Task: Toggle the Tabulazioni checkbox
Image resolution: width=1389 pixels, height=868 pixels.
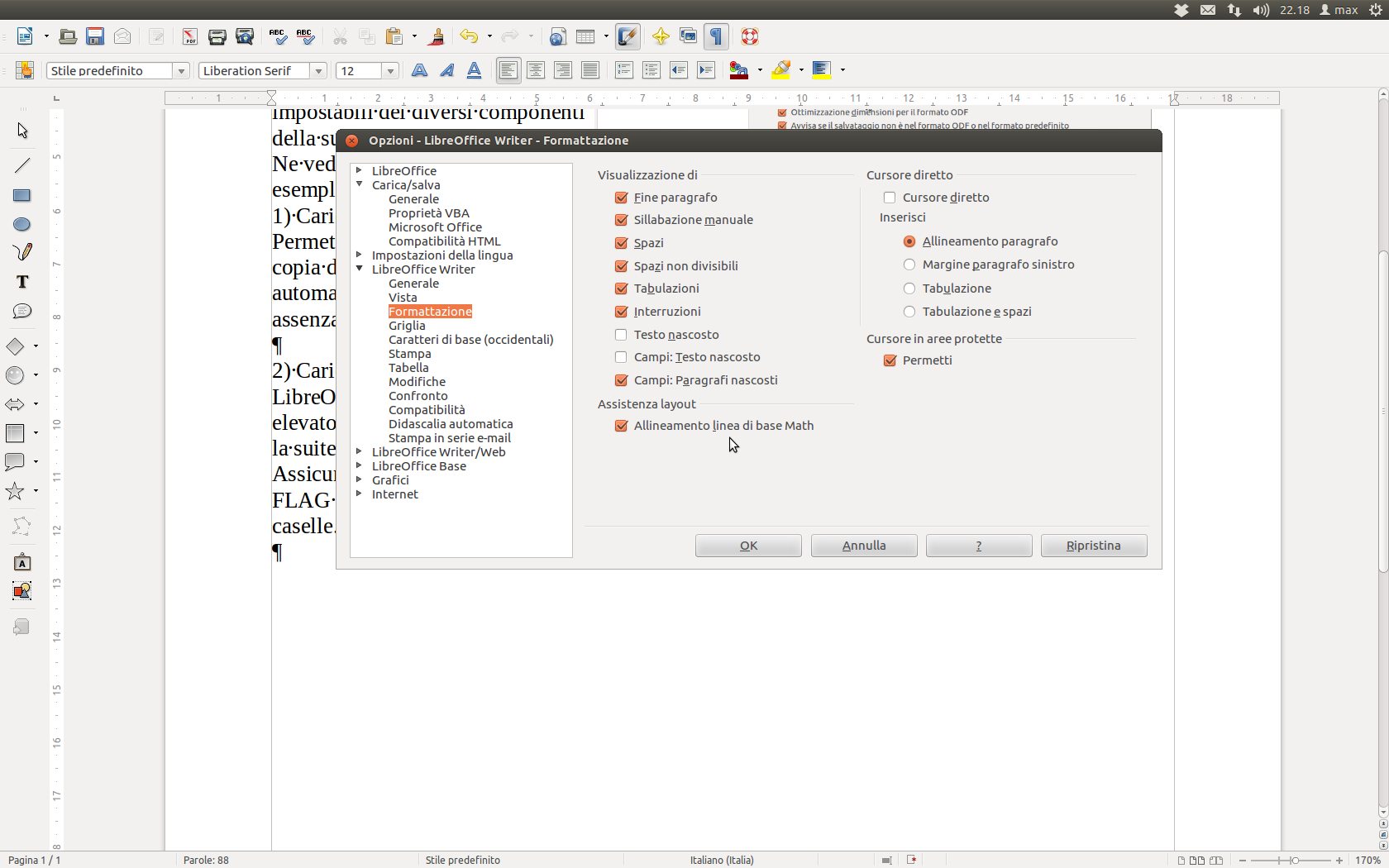Action: tap(621, 289)
